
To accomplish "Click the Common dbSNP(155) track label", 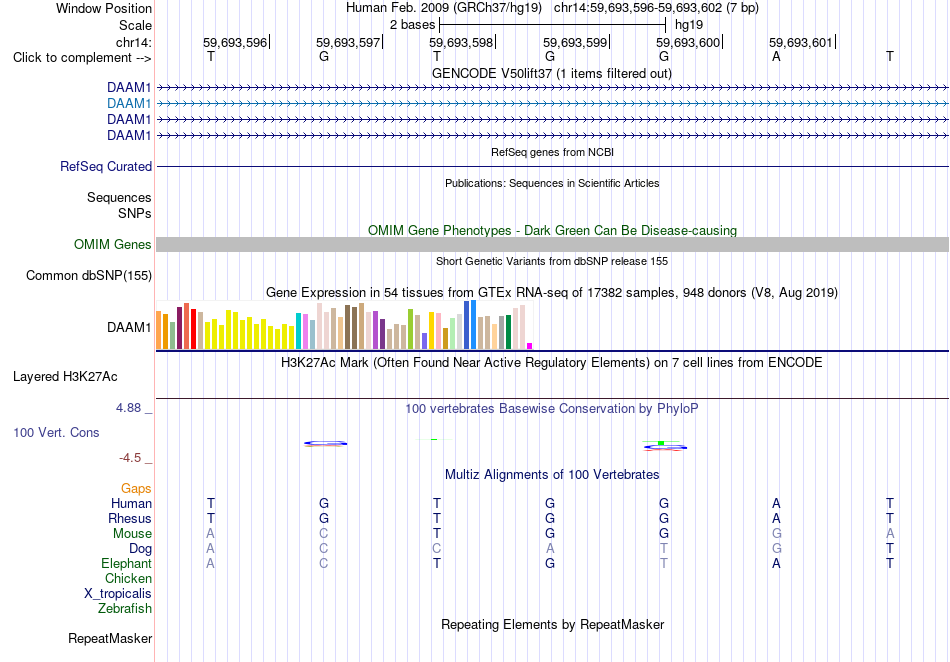I will pos(88,276).
